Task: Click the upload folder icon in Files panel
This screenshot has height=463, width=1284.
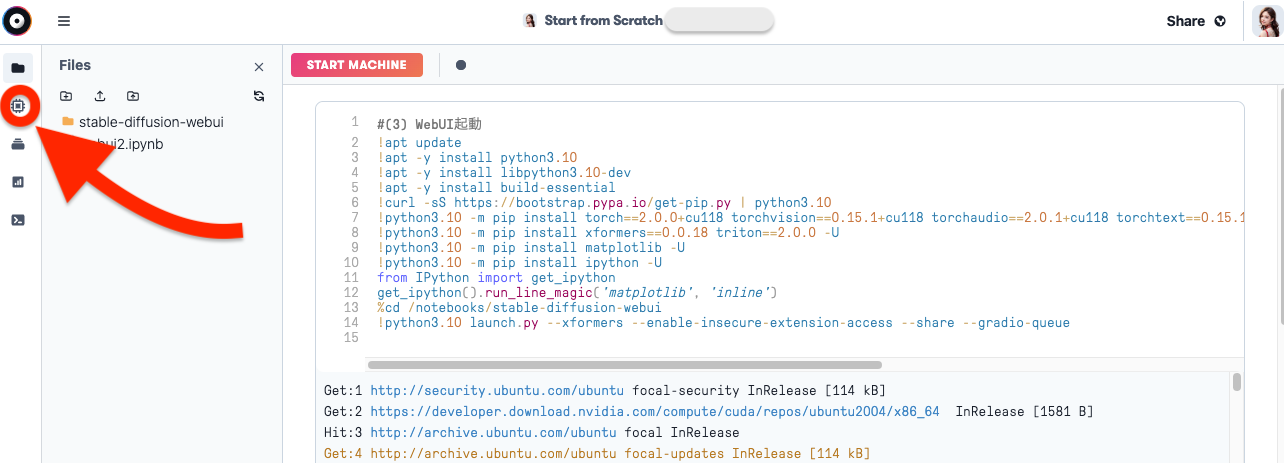Action: click(133, 96)
